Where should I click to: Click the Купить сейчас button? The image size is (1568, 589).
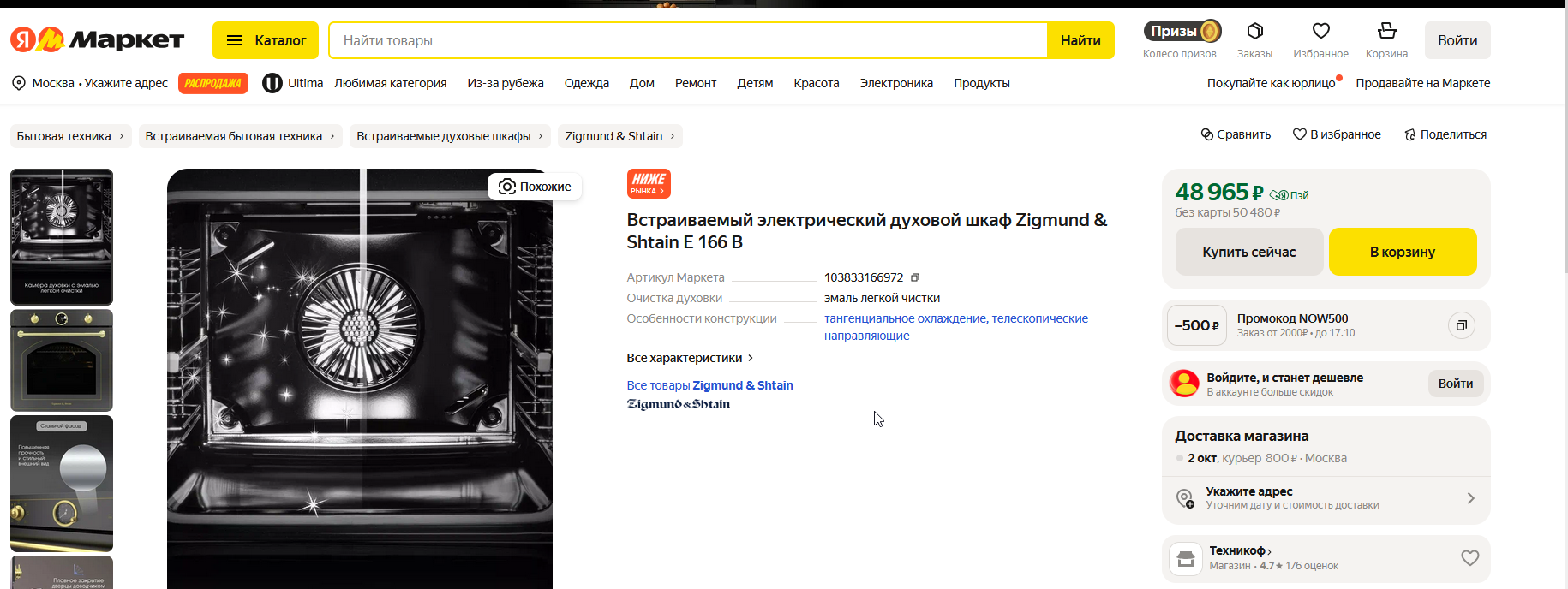tap(1249, 252)
